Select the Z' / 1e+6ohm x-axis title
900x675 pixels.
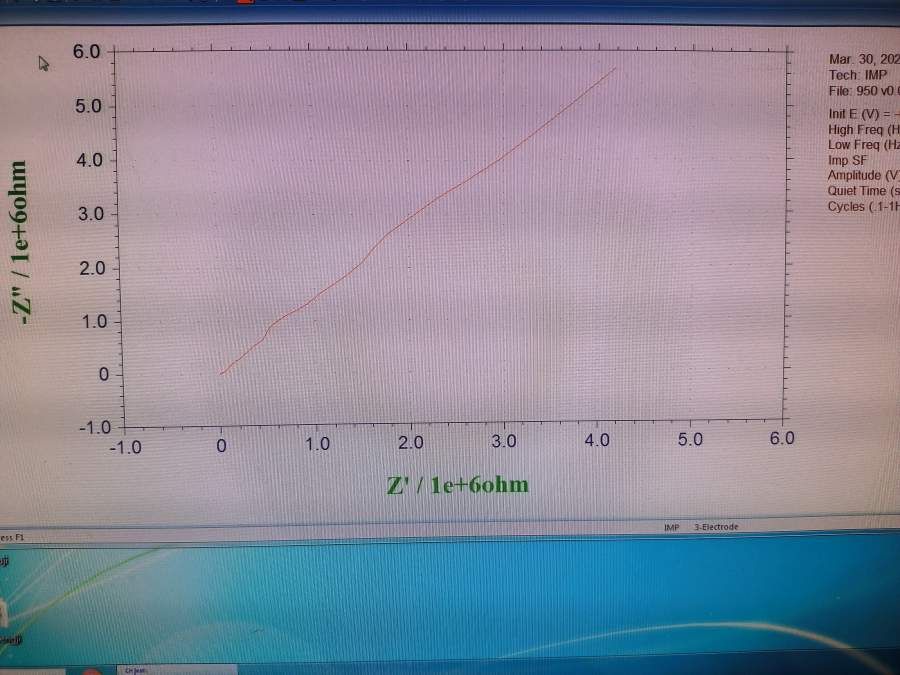[x=457, y=485]
